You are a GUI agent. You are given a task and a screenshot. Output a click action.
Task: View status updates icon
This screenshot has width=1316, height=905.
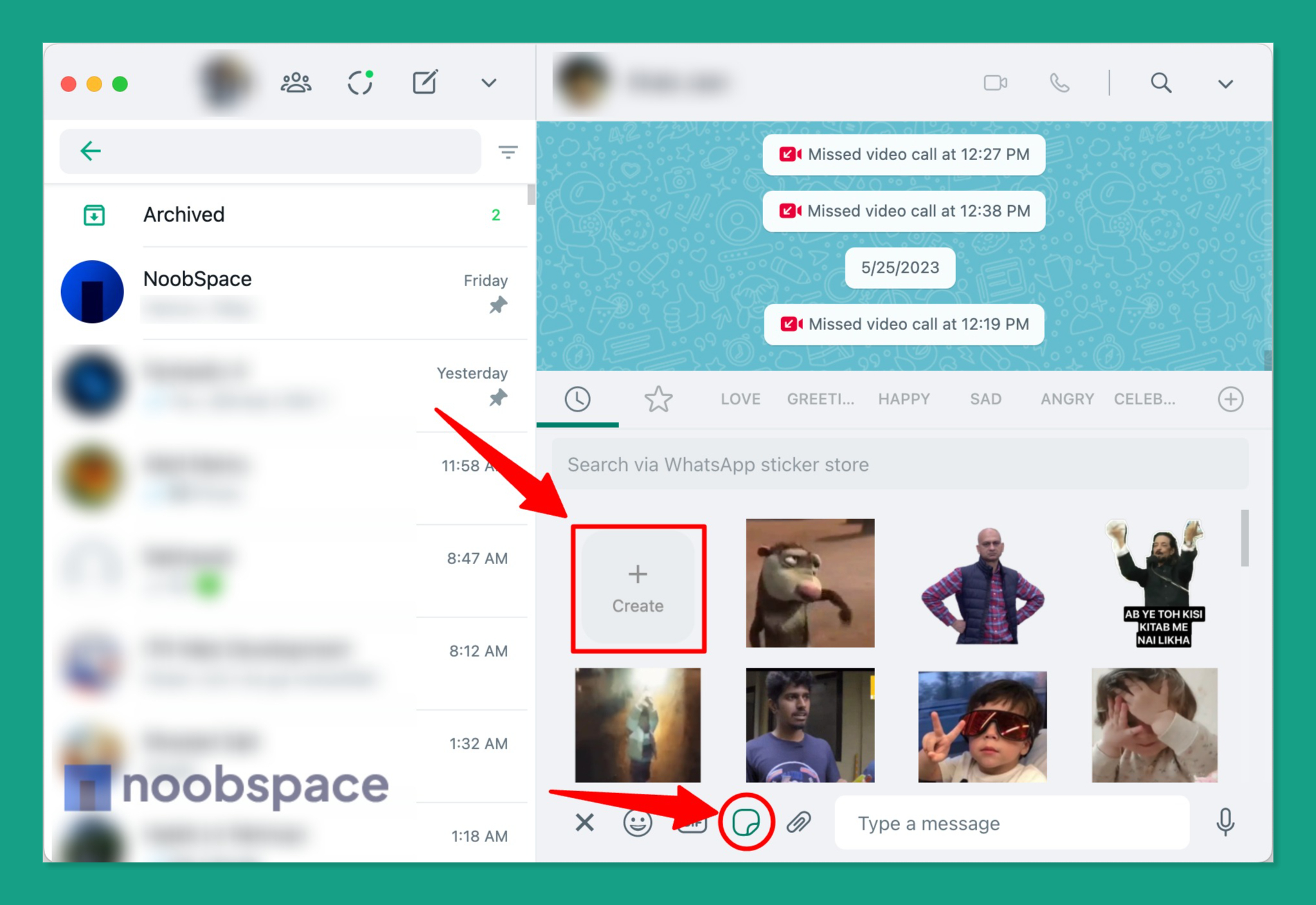[x=360, y=82]
